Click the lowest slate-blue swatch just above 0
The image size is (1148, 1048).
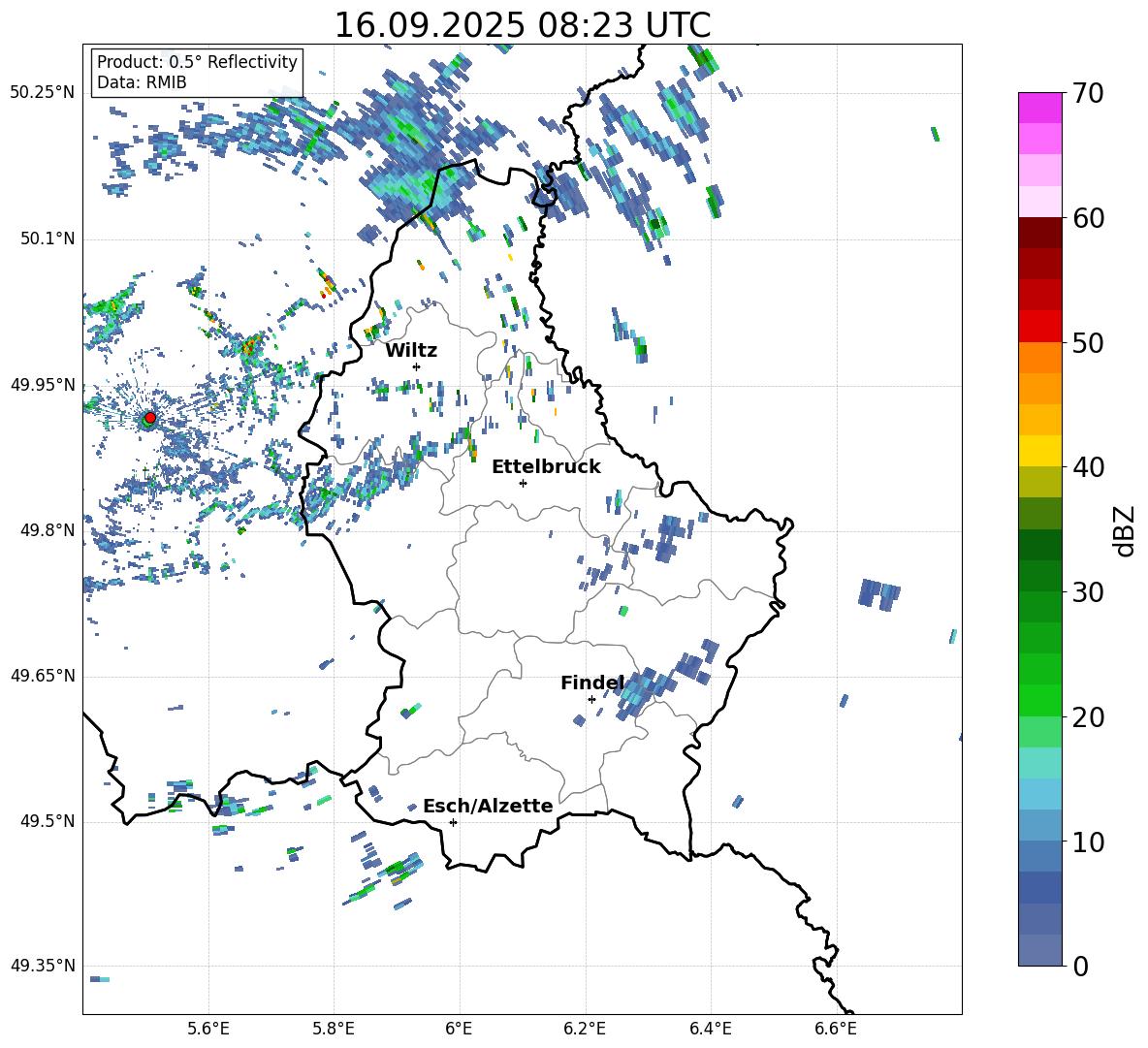coord(1039,950)
